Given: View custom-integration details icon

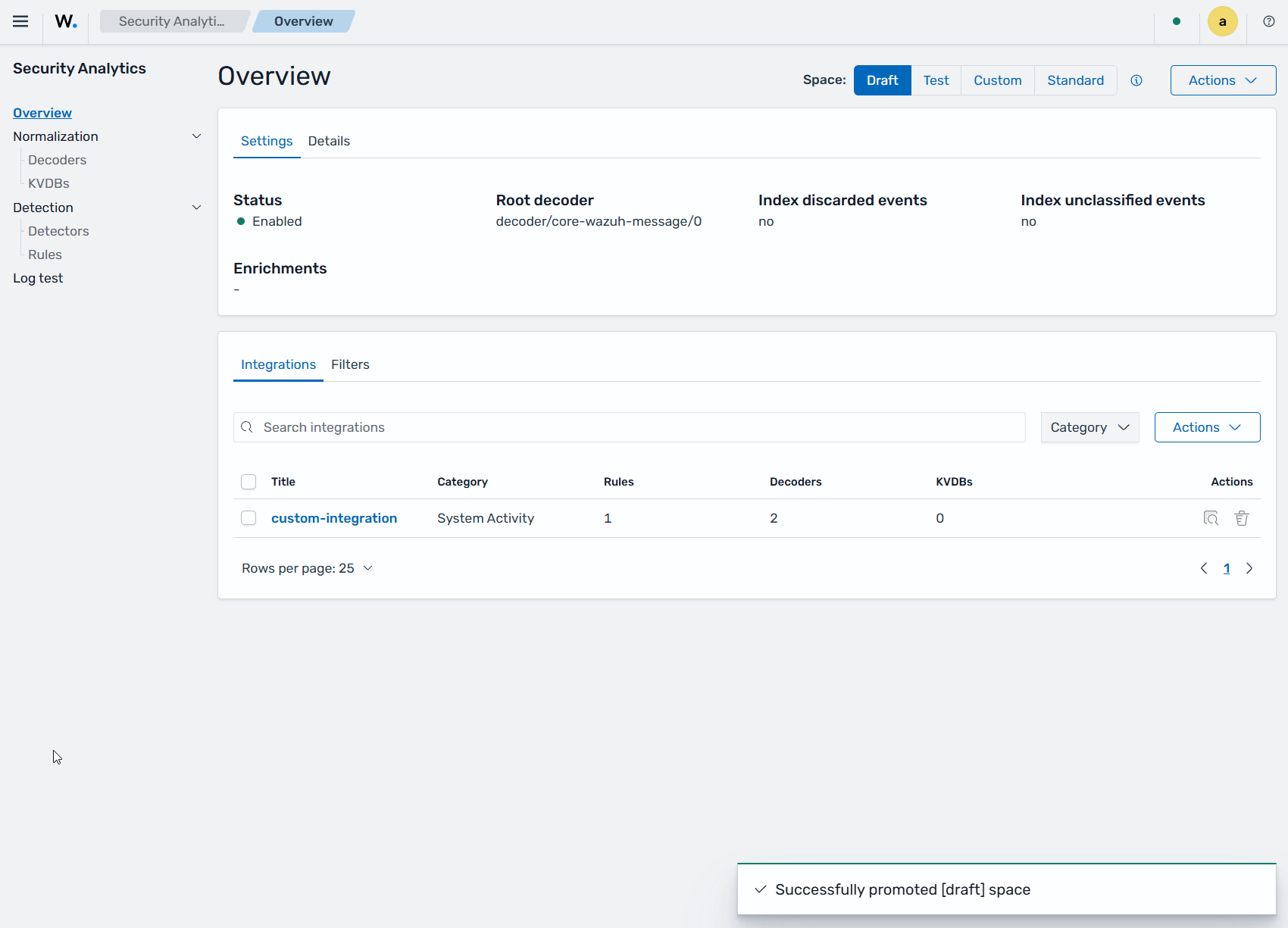Looking at the screenshot, I should [1211, 518].
